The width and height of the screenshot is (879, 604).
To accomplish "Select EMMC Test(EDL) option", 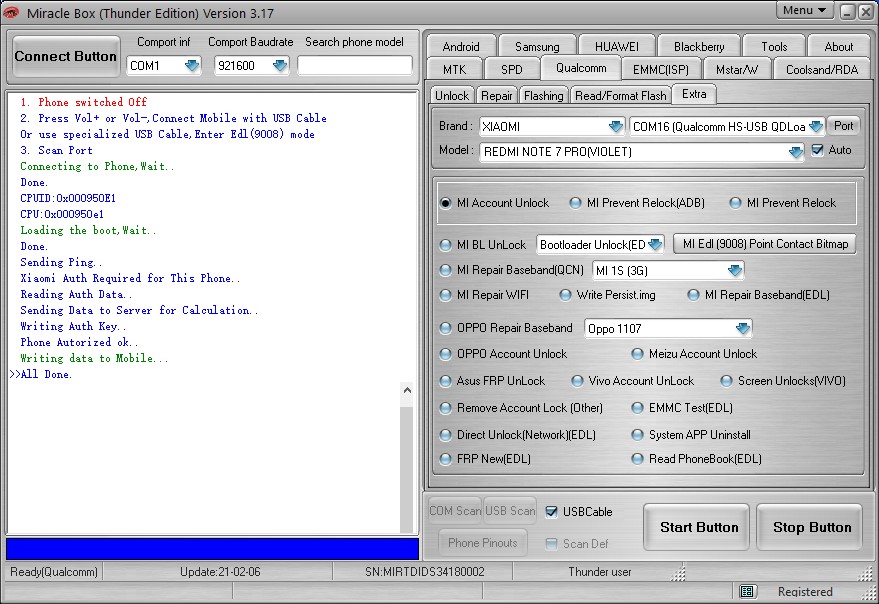I will coord(637,408).
